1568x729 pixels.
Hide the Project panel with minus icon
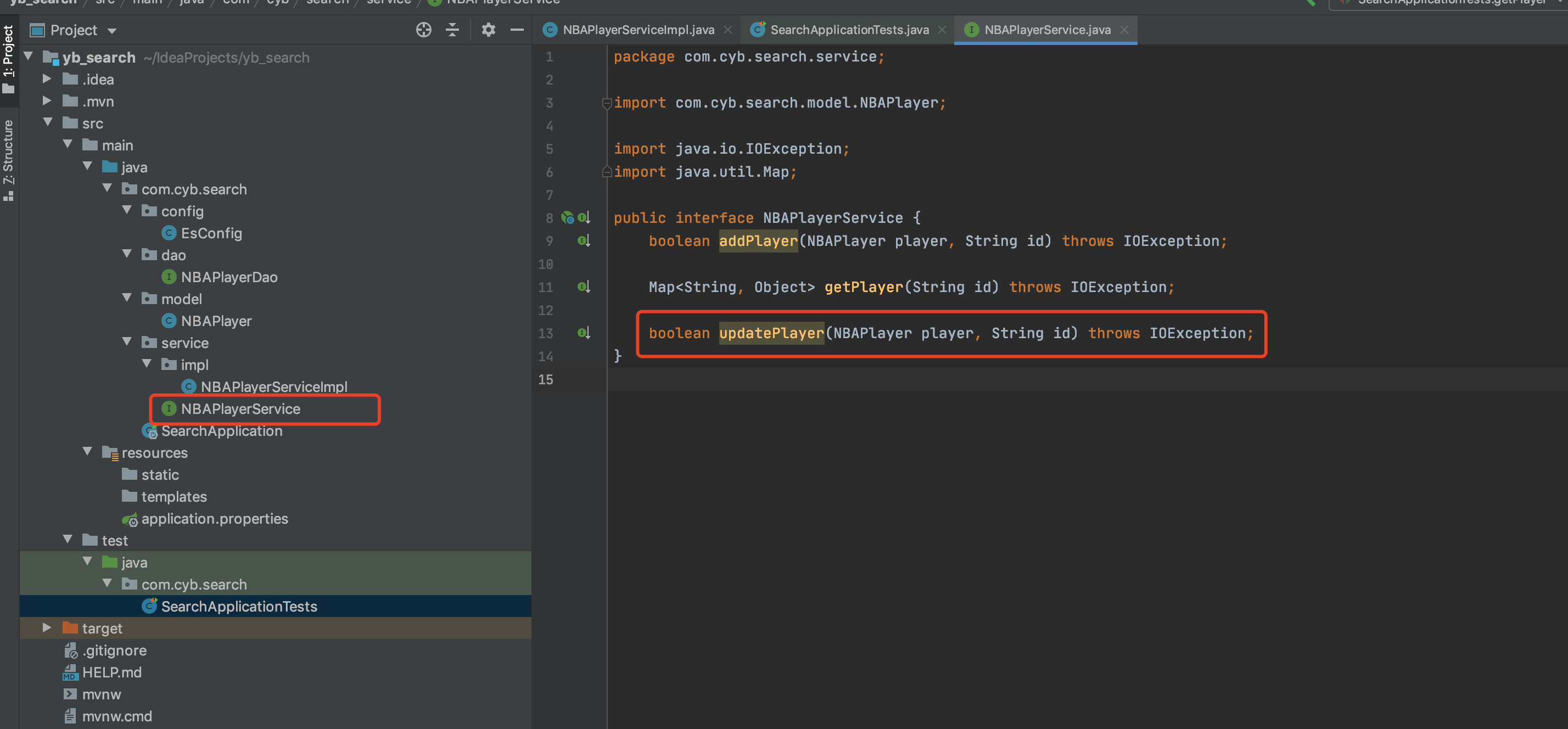(x=517, y=30)
